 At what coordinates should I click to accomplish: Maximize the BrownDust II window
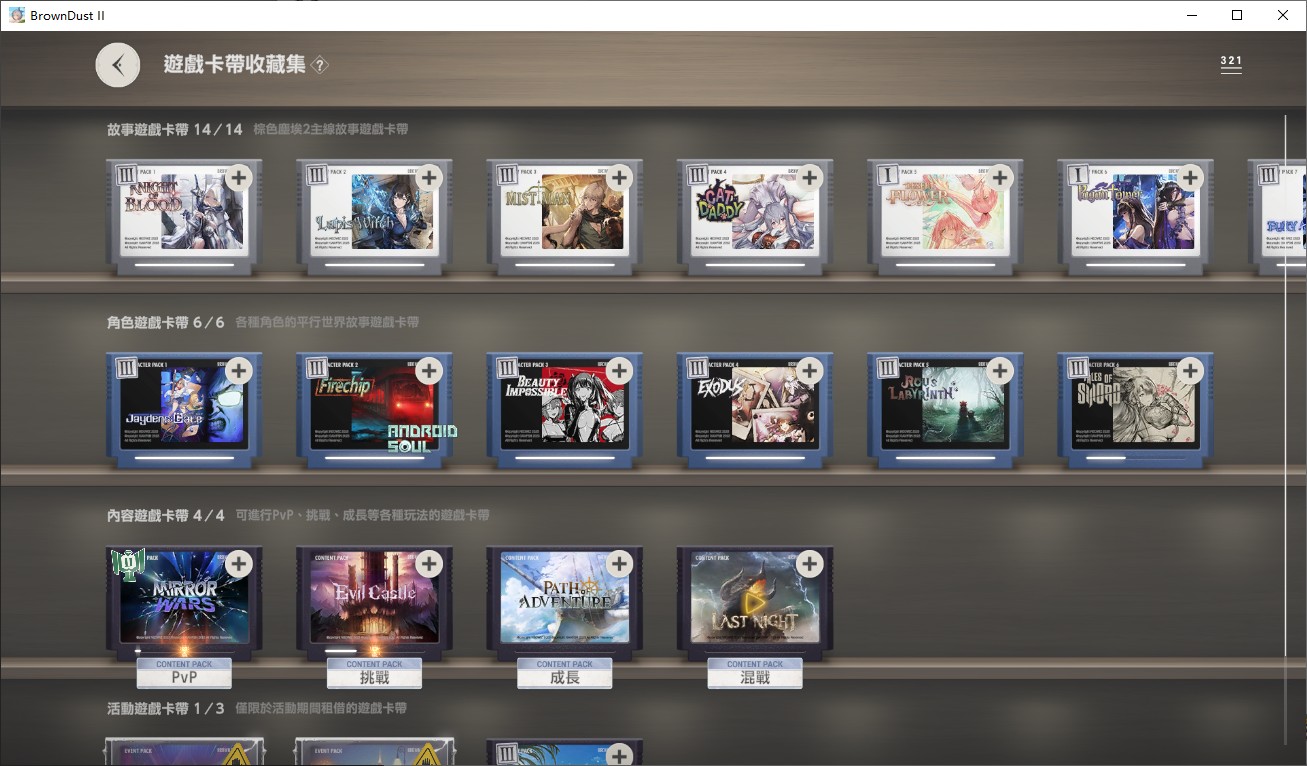(1237, 15)
